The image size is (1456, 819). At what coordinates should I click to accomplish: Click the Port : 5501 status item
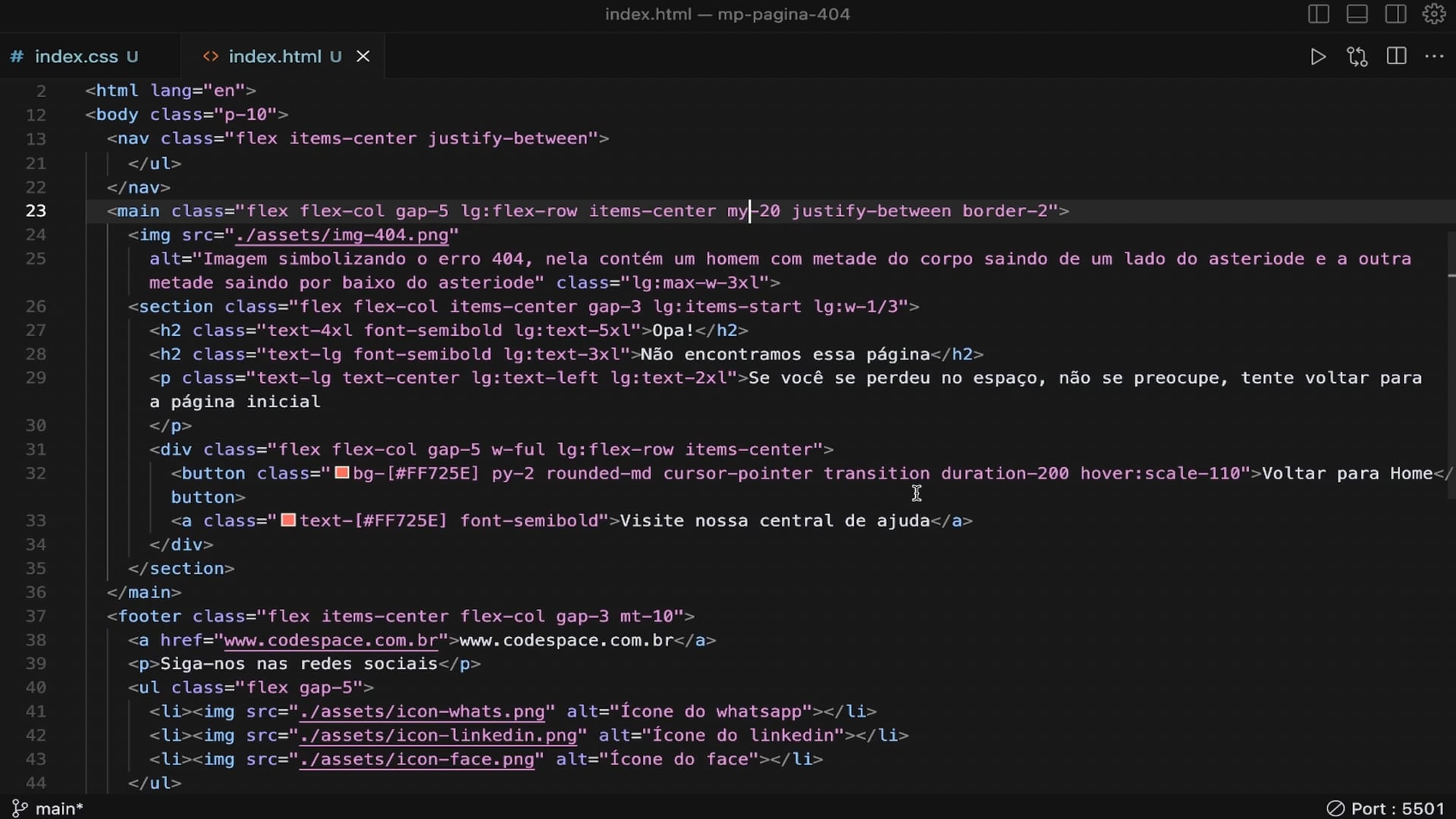[x=1385, y=808]
